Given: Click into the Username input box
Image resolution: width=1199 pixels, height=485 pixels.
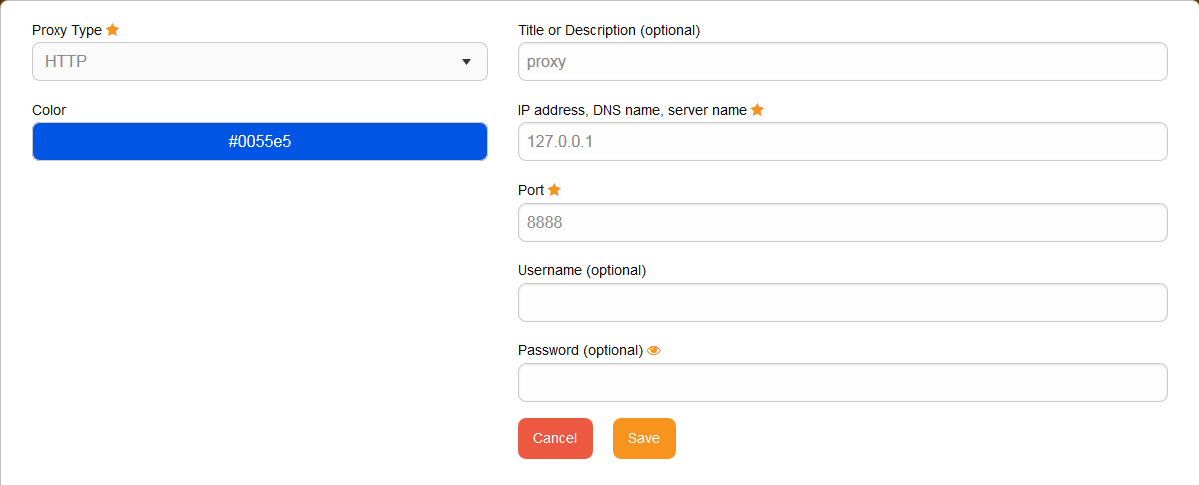Looking at the screenshot, I should (843, 302).
